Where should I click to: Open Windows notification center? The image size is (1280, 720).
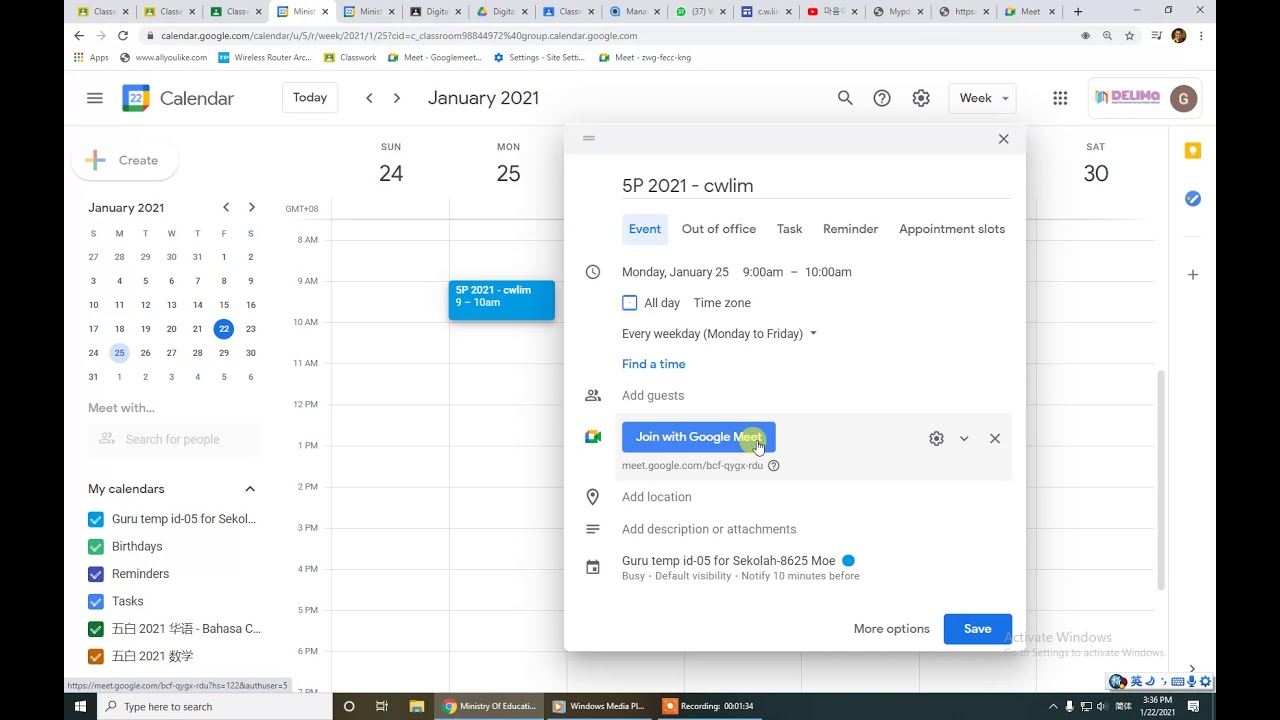1193,706
